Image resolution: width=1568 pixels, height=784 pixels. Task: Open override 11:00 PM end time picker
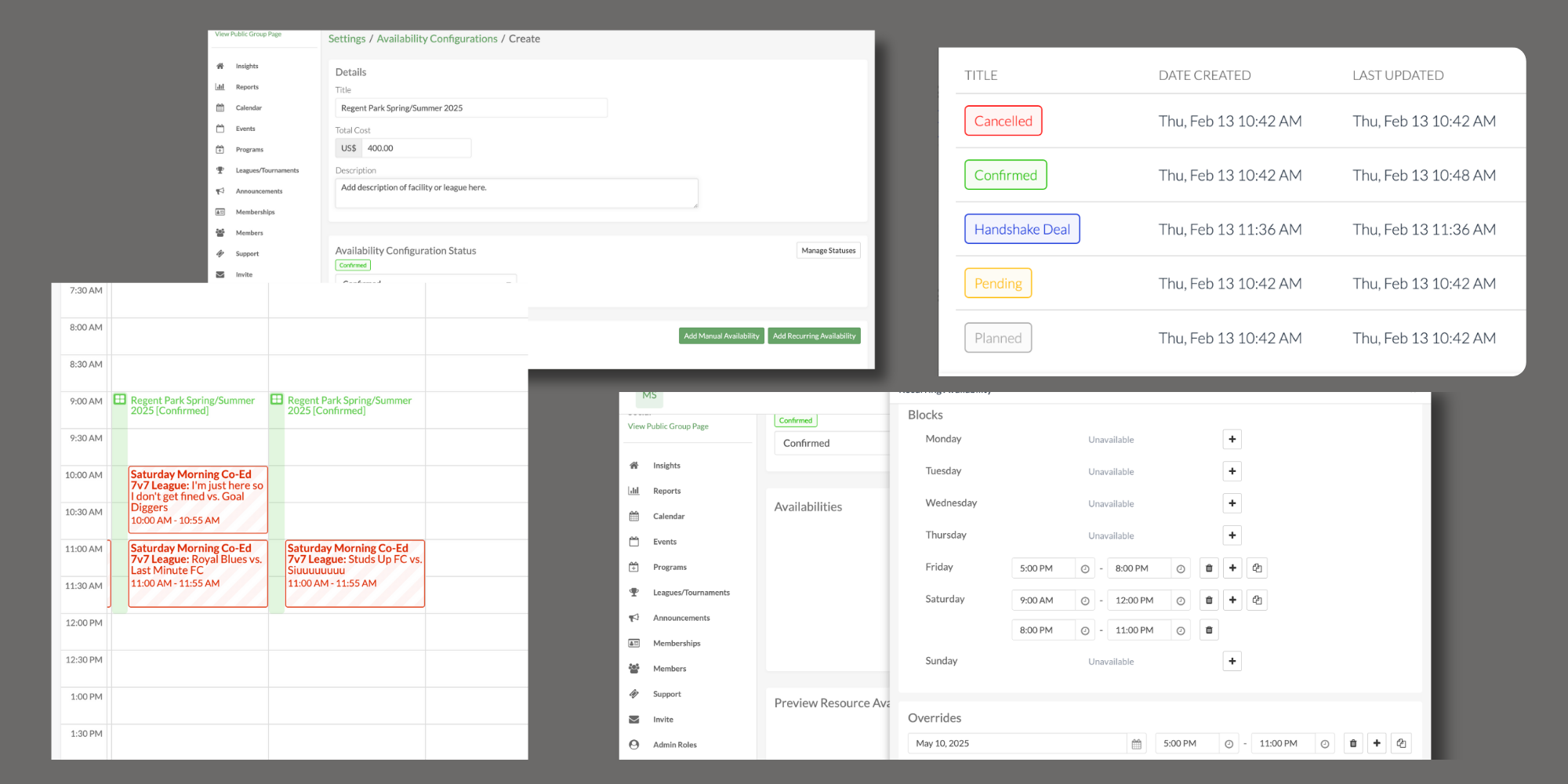(1324, 744)
